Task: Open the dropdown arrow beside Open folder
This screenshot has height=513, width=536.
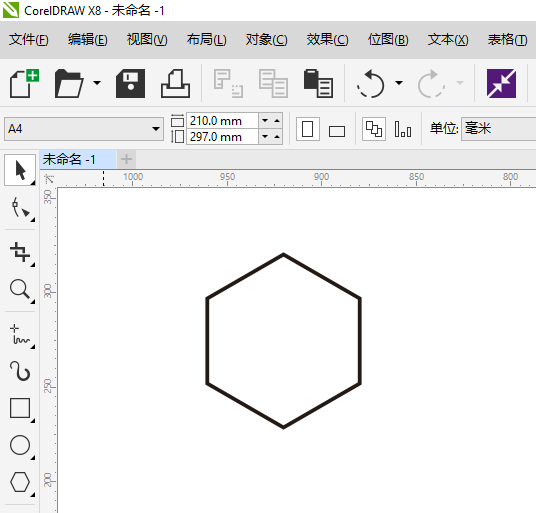Action: click(x=97, y=83)
